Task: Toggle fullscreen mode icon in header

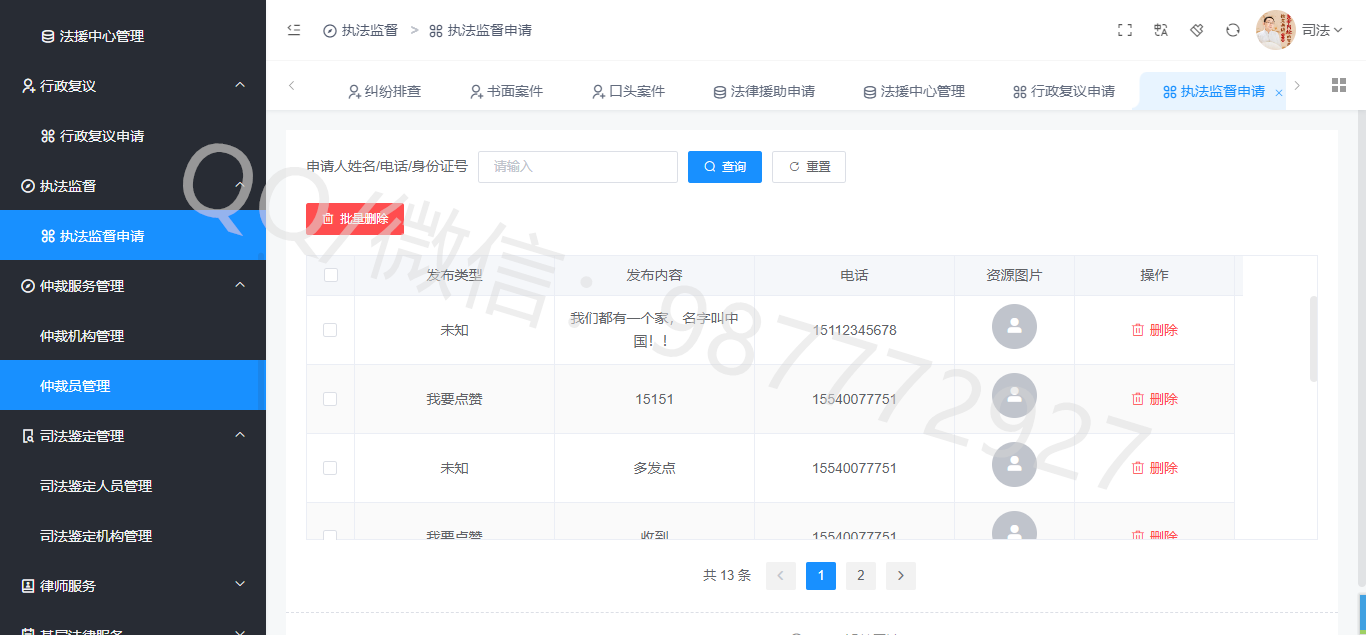Action: [x=1125, y=30]
